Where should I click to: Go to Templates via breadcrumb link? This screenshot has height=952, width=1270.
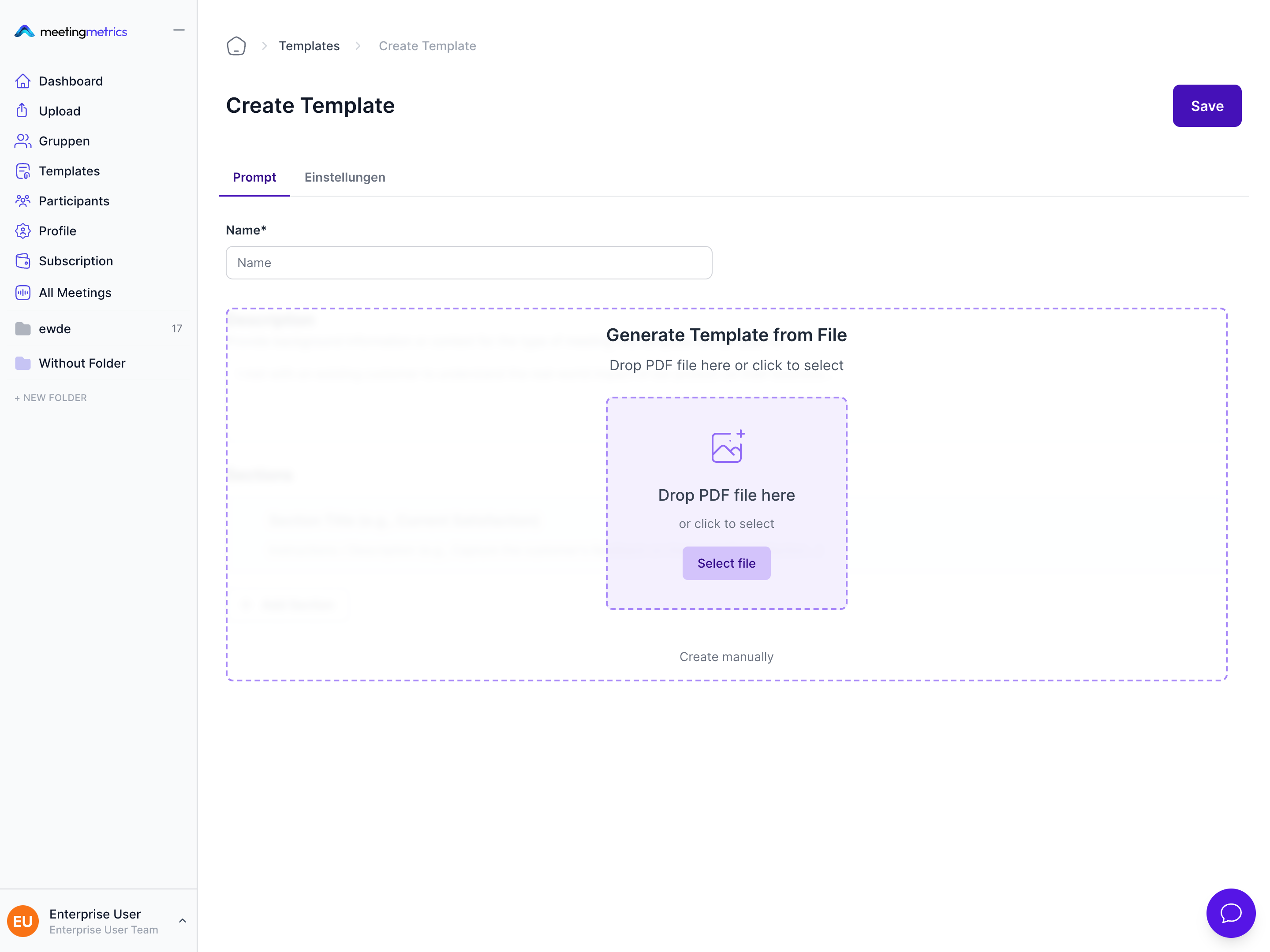click(309, 46)
